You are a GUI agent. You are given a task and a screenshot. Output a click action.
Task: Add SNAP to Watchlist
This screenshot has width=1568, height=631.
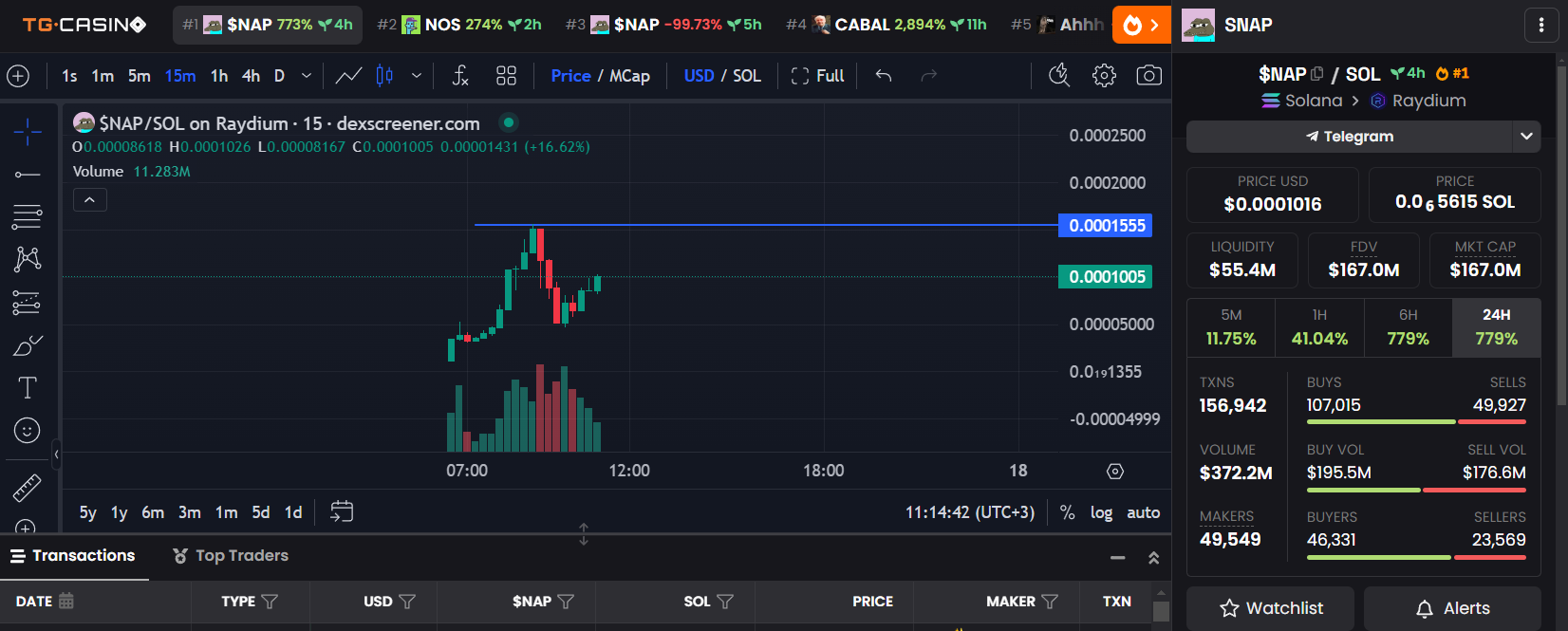tap(1270, 608)
